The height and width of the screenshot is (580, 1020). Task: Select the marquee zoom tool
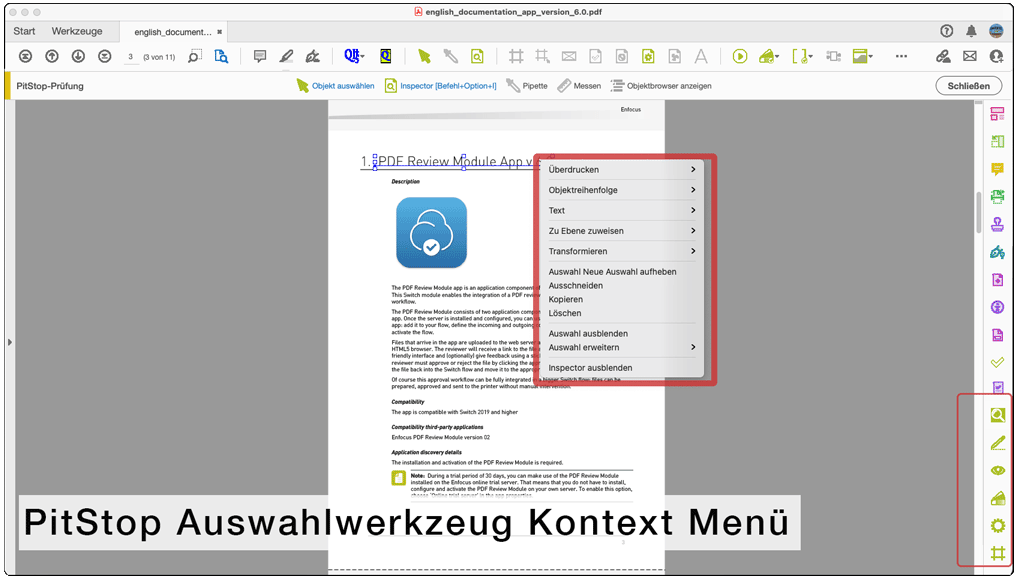tap(195, 57)
